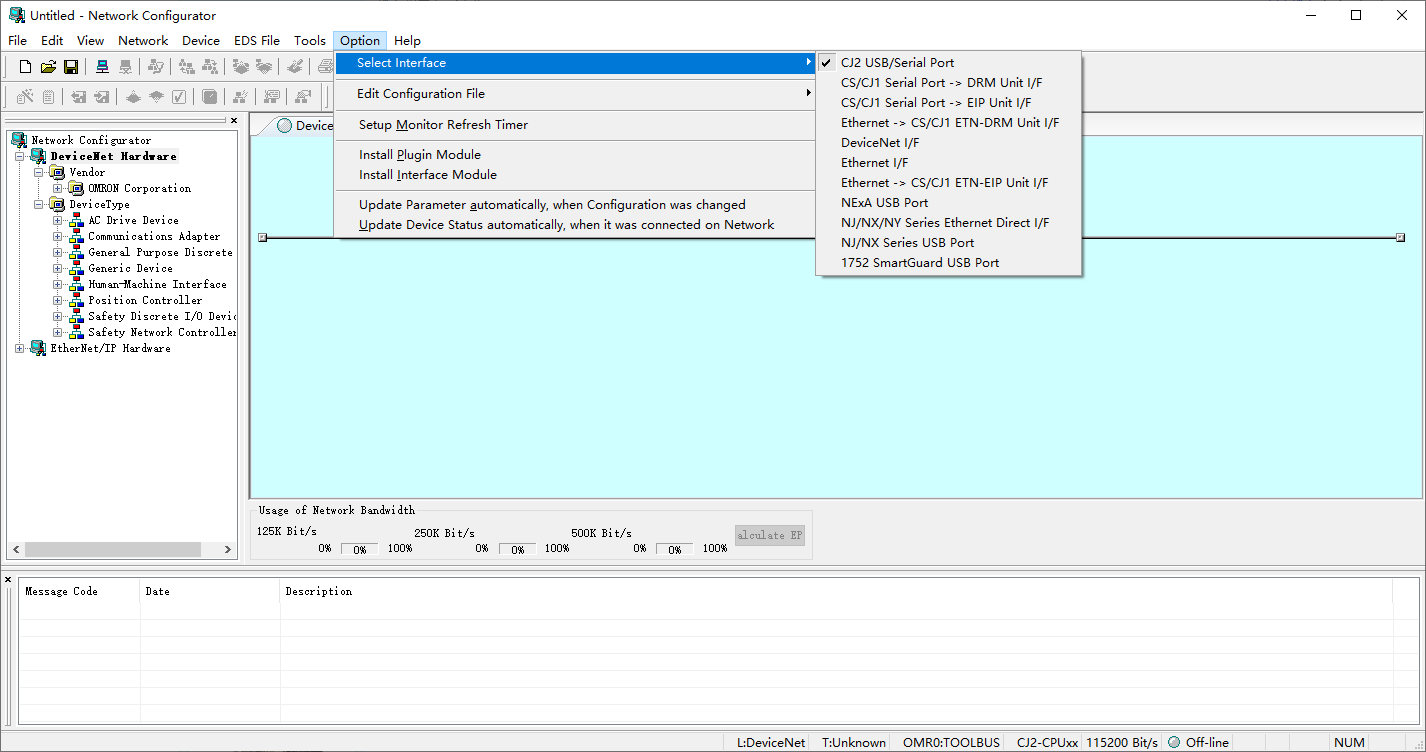This screenshot has height=752, width=1426.
Task: Click Install Plugin Module
Action: (420, 155)
